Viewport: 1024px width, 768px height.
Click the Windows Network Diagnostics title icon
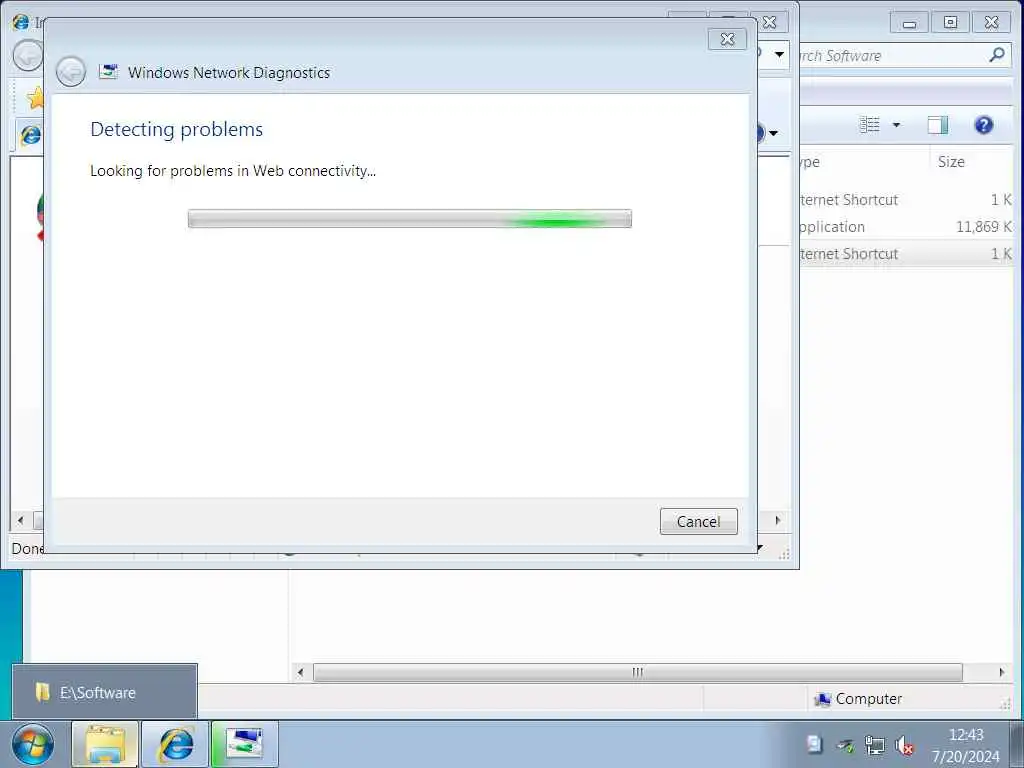pyautogui.click(x=108, y=71)
